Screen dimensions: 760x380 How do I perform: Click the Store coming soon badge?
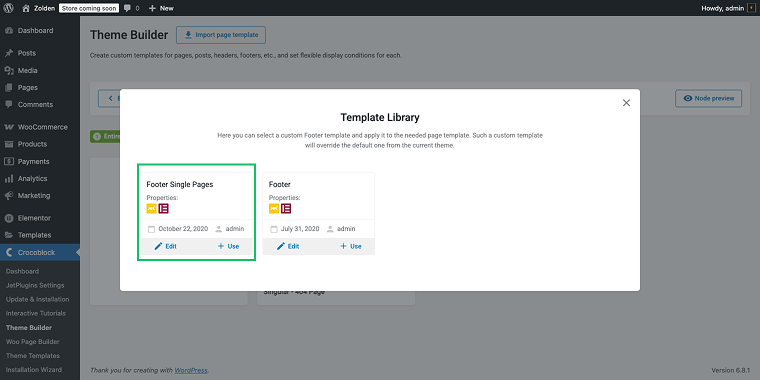[89, 8]
